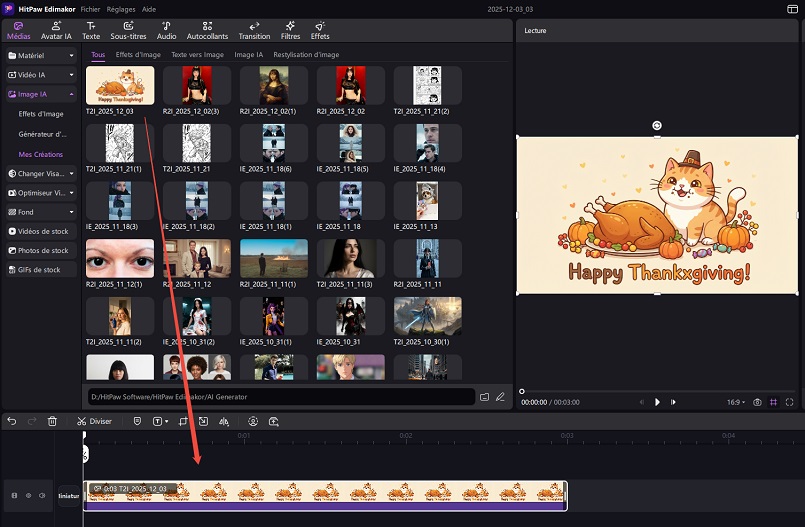This screenshot has height=527, width=805.
Task: Select the Mona Lisa R2I_2025_12_02(1) thumbnail
Action: pos(274,87)
